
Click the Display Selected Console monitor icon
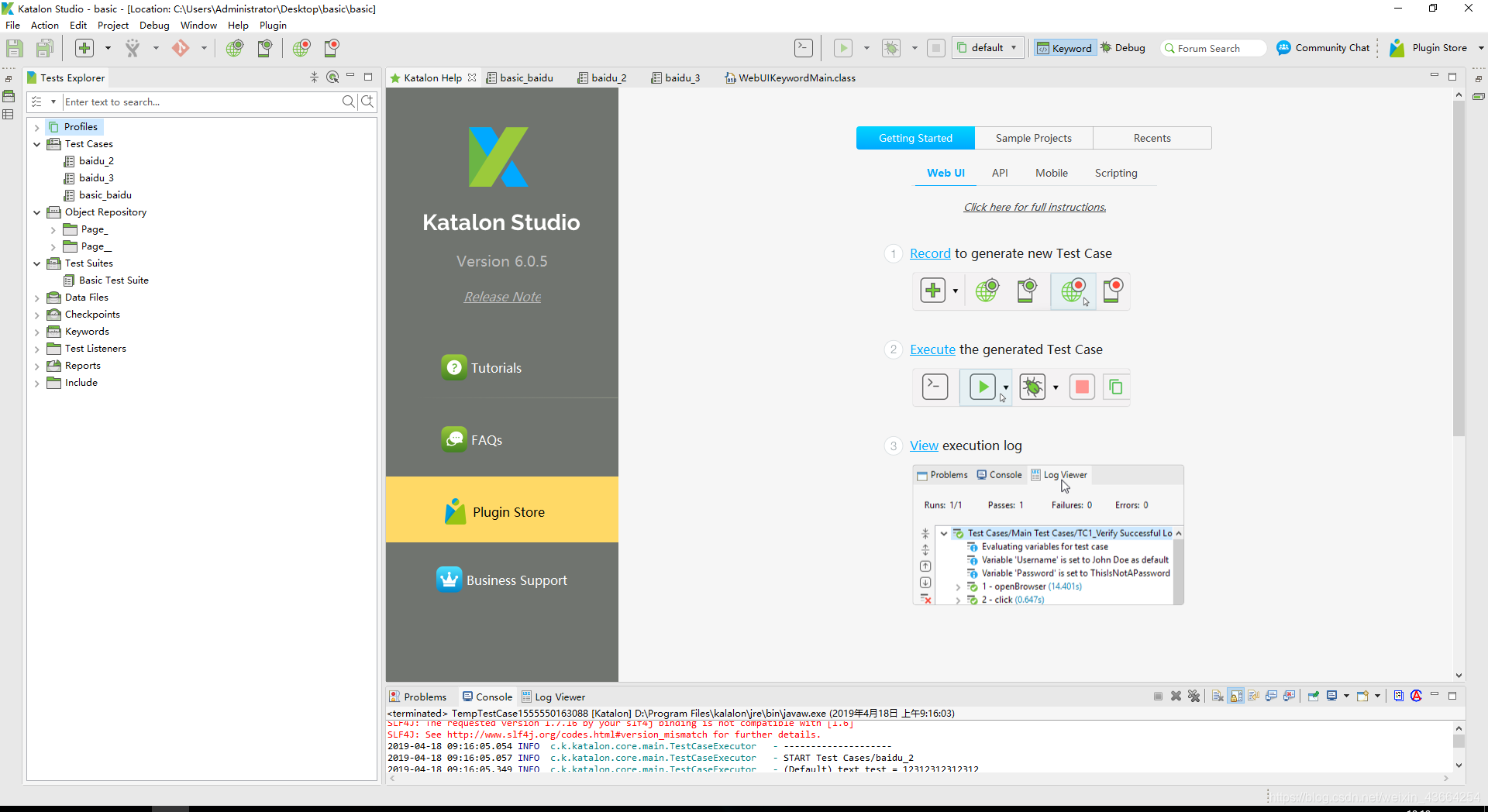pyautogui.click(x=1331, y=696)
